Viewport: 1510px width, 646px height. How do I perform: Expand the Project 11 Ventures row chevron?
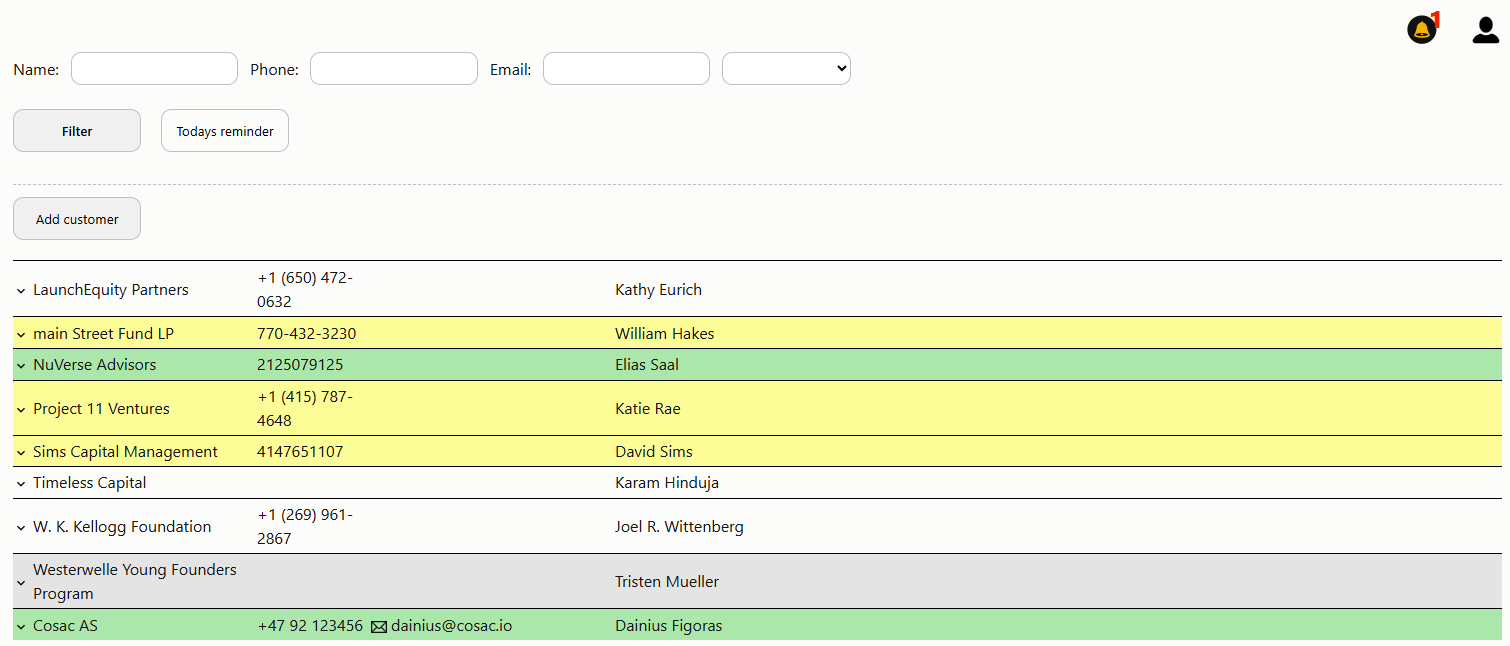pyautogui.click(x=21, y=410)
